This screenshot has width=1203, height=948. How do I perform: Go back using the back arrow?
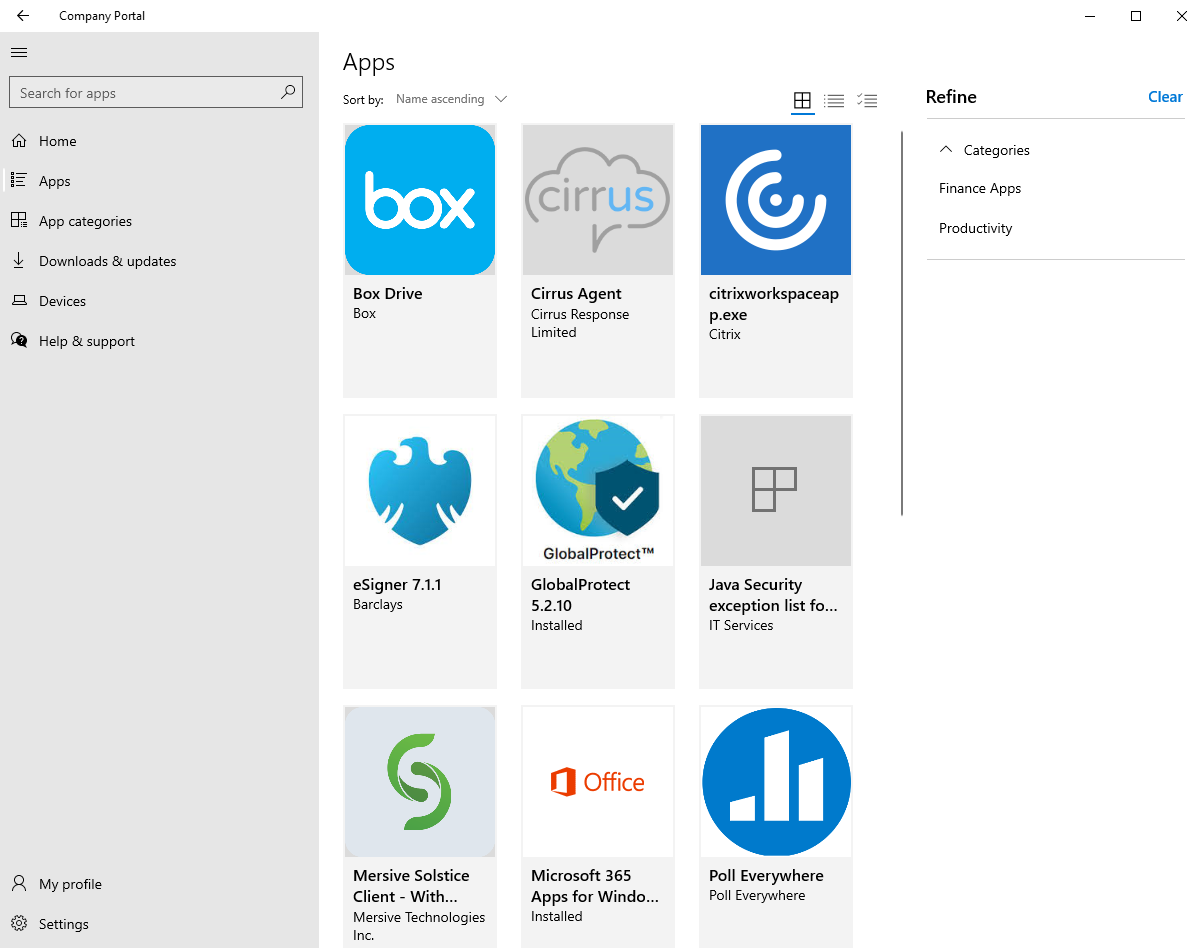point(23,16)
